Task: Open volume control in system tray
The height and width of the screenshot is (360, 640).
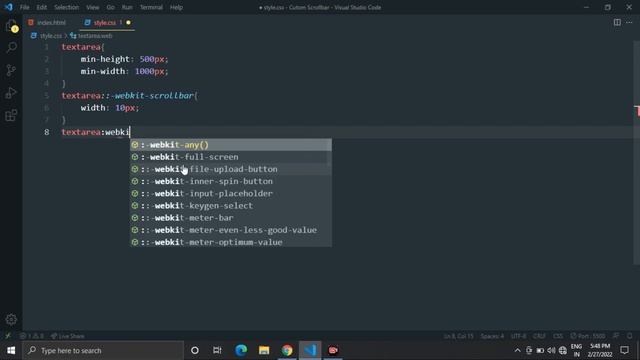Action: (x=551, y=350)
